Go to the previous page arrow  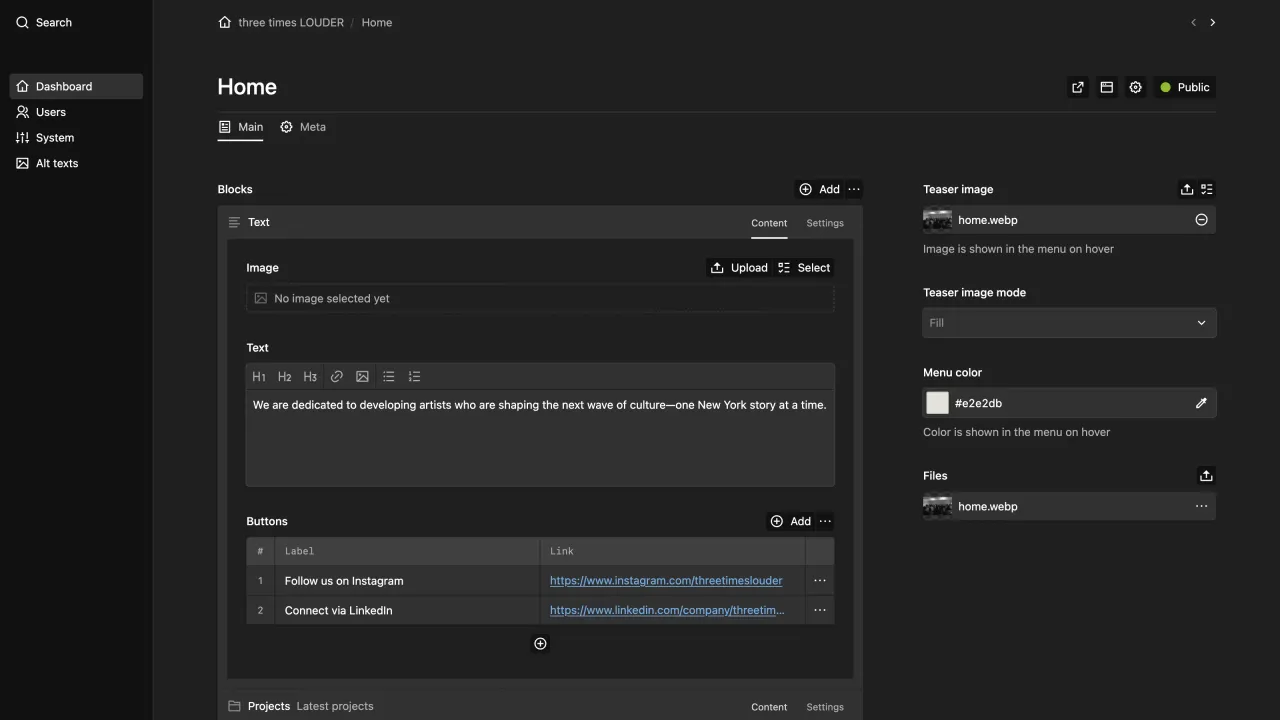click(1193, 22)
